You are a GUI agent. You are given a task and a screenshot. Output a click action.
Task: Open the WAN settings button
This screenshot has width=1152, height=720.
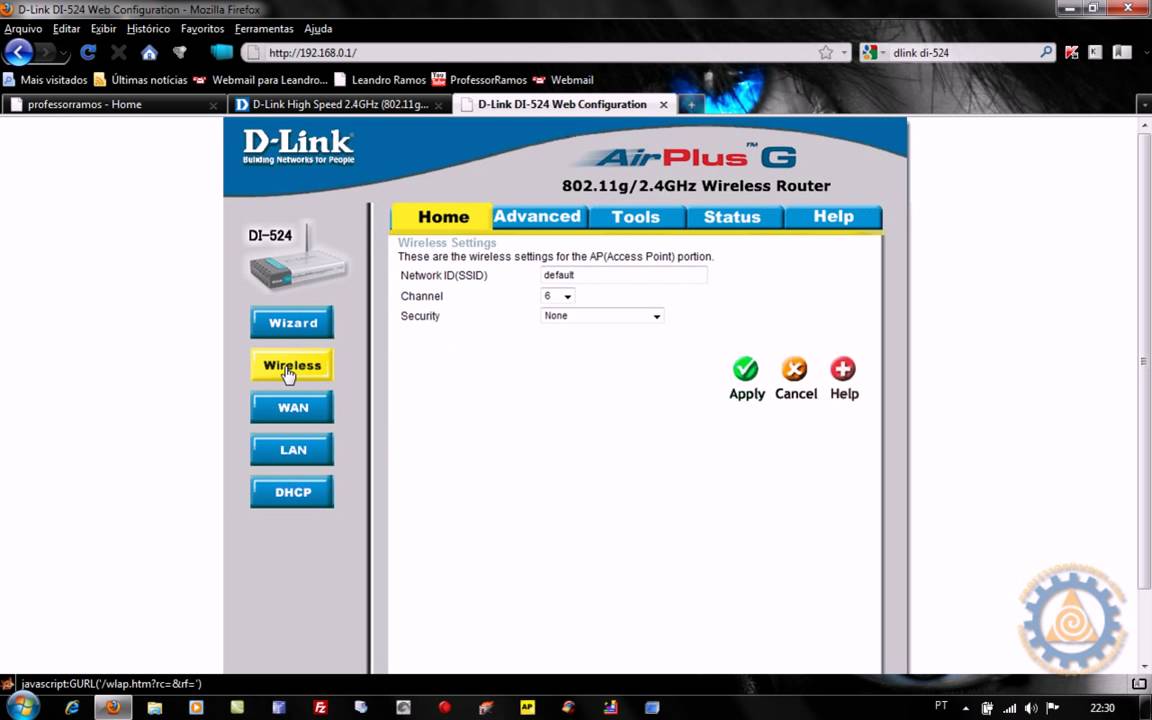[292, 408]
